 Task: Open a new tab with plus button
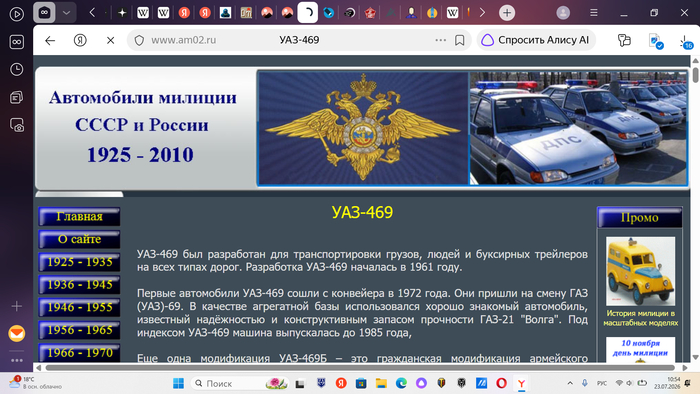click(507, 13)
